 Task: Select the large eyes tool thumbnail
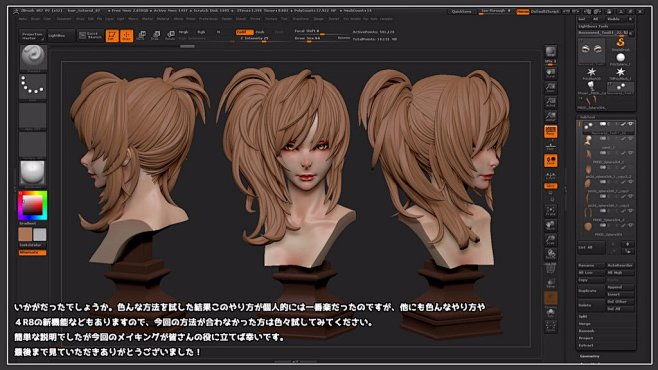(x=592, y=51)
